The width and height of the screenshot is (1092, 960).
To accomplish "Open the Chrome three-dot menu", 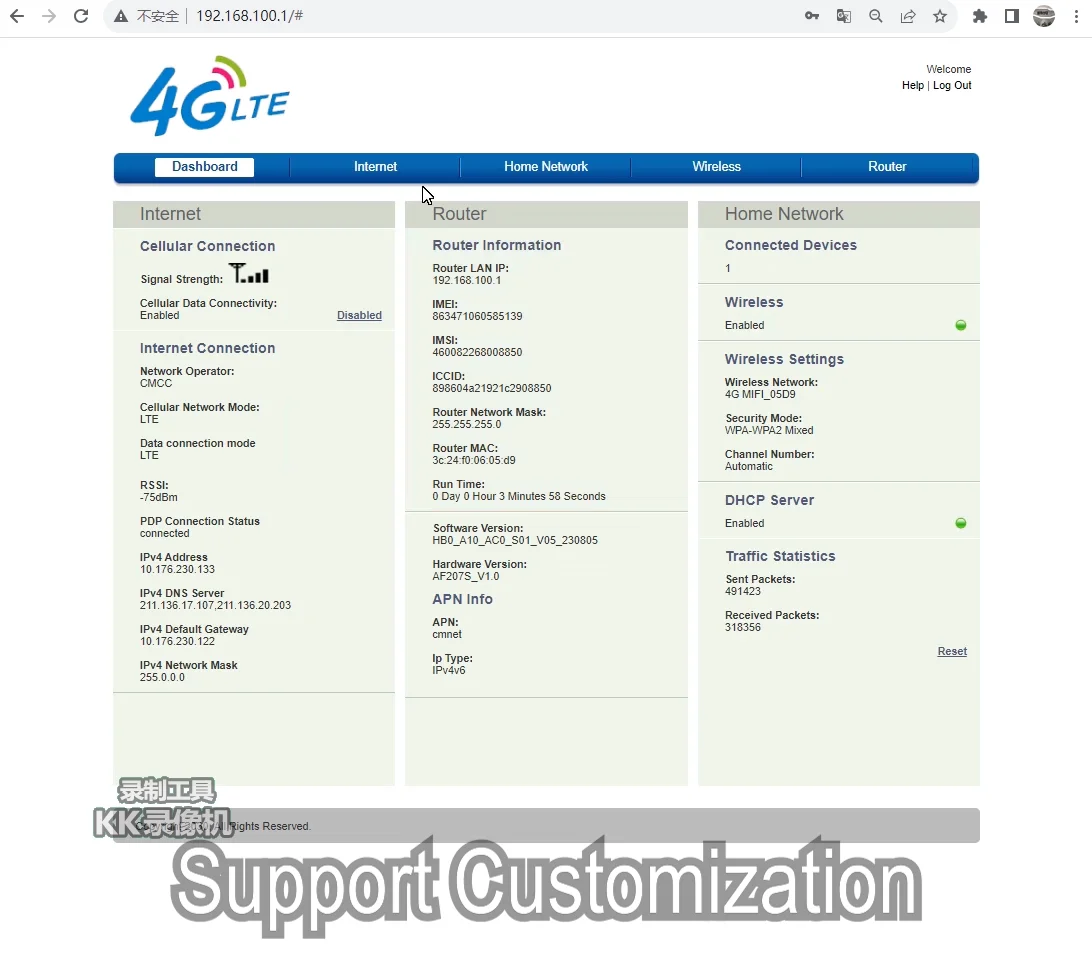I will click(1076, 16).
